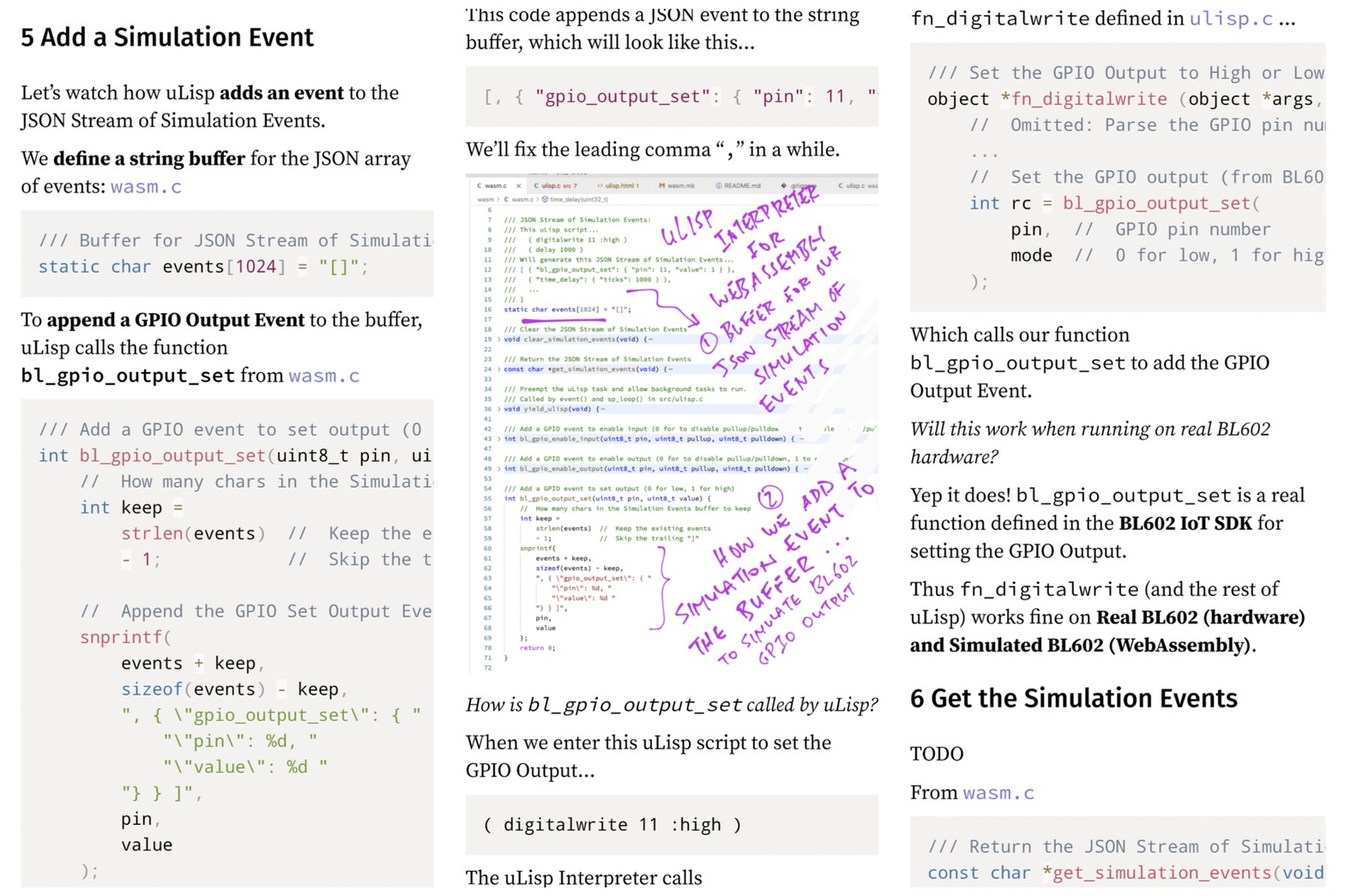Open the README.md tab
This screenshot has width=1345, height=896.
coord(741,185)
